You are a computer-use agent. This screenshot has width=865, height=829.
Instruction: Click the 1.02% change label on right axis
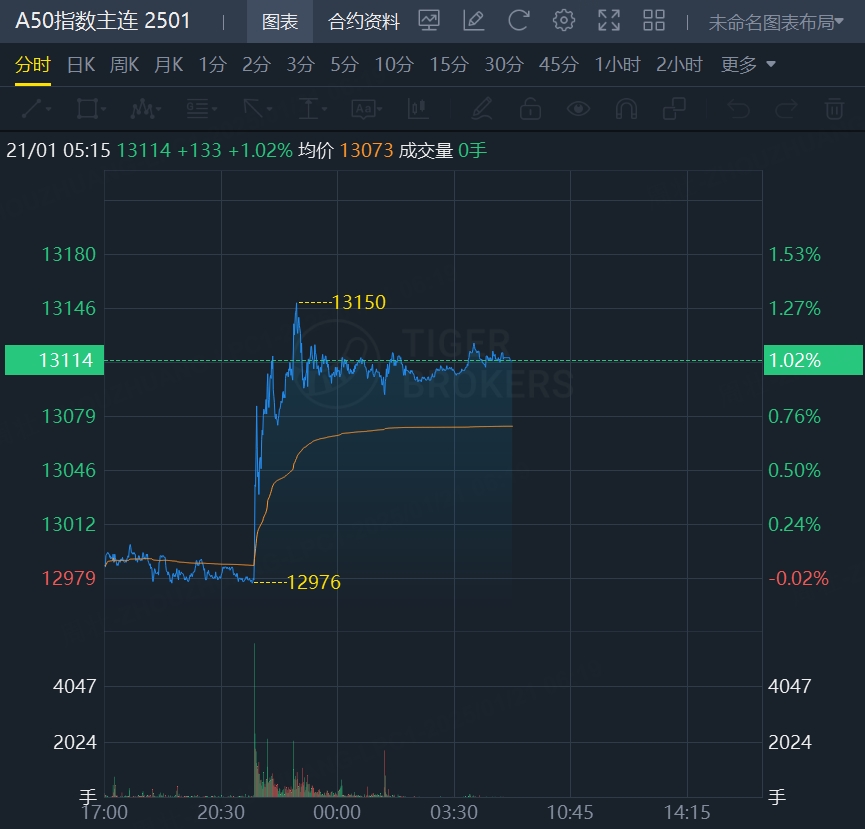[813, 360]
